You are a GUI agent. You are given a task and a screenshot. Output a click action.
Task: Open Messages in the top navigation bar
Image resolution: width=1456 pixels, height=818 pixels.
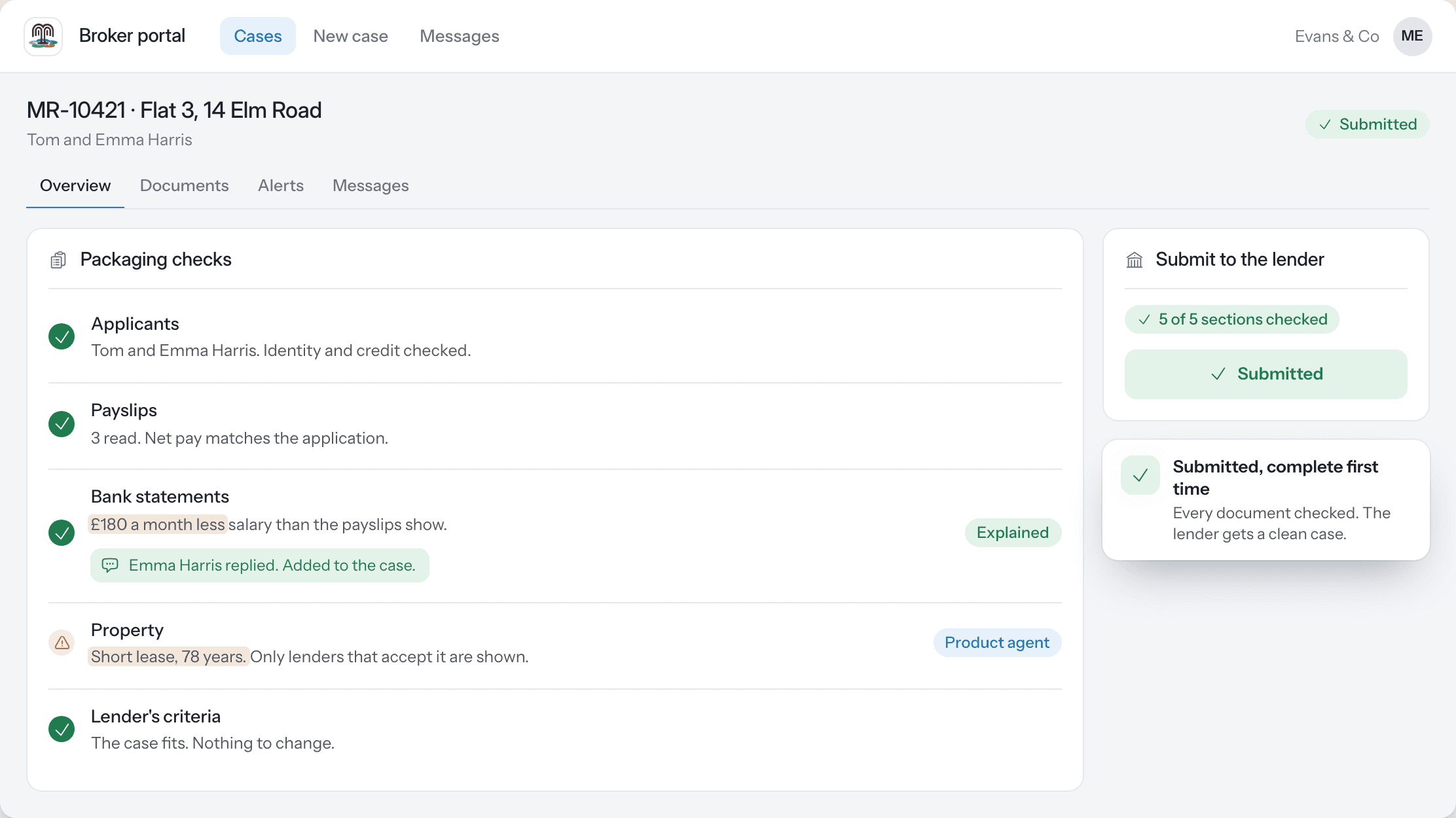tap(460, 36)
